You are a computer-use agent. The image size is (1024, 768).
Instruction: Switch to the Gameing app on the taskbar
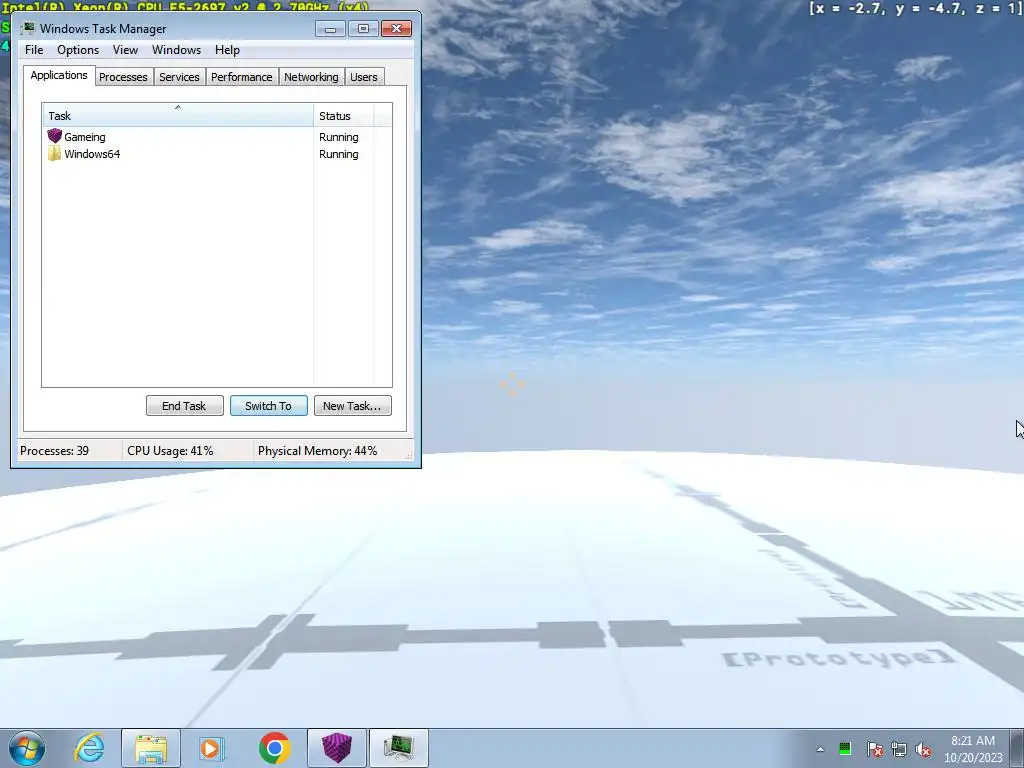pyautogui.click(x=337, y=748)
